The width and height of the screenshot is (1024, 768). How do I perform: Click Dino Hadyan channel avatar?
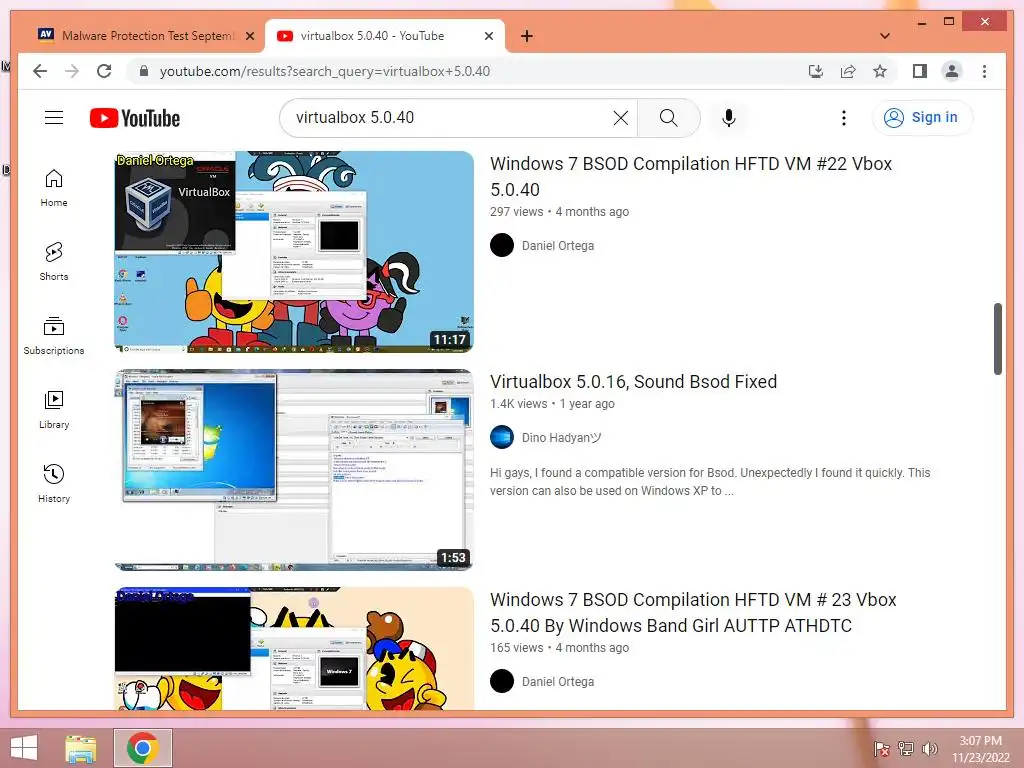pyautogui.click(x=502, y=437)
